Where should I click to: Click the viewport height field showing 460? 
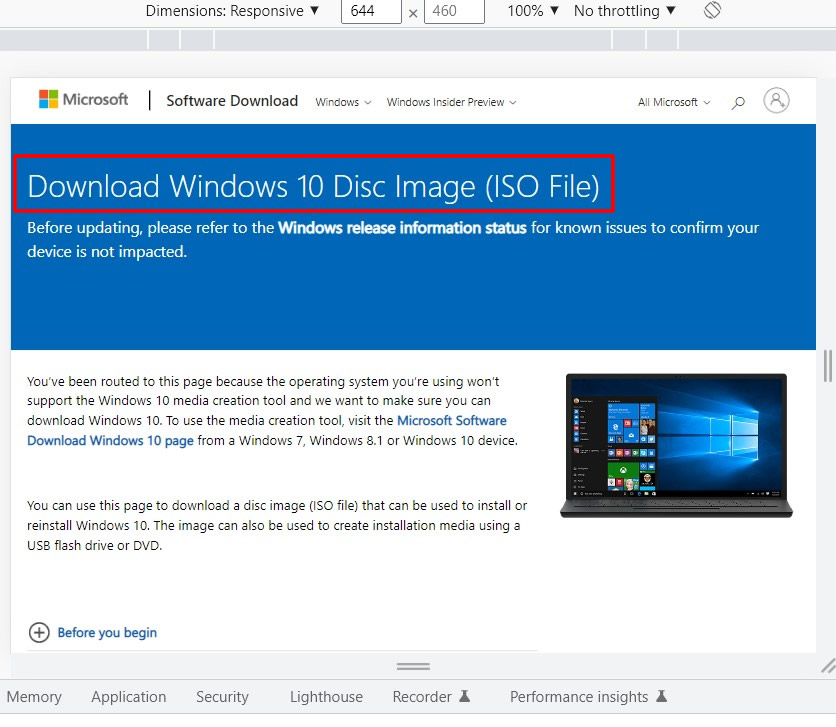(454, 11)
